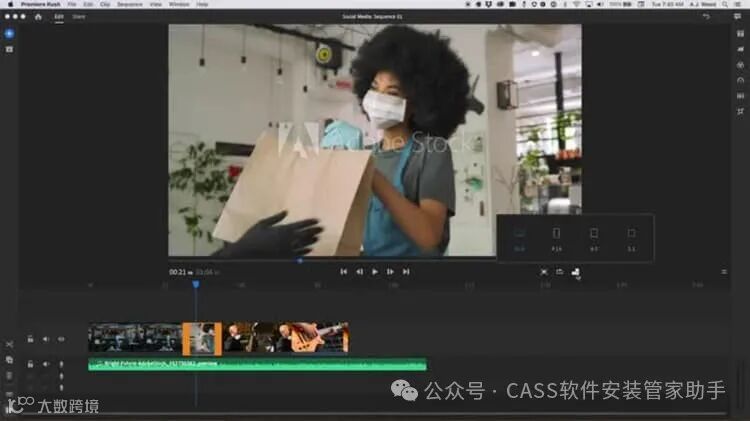The image size is (750, 421).
Task: Click the Control Tracks icon below the trash tool
Action: [x=9, y=394]
